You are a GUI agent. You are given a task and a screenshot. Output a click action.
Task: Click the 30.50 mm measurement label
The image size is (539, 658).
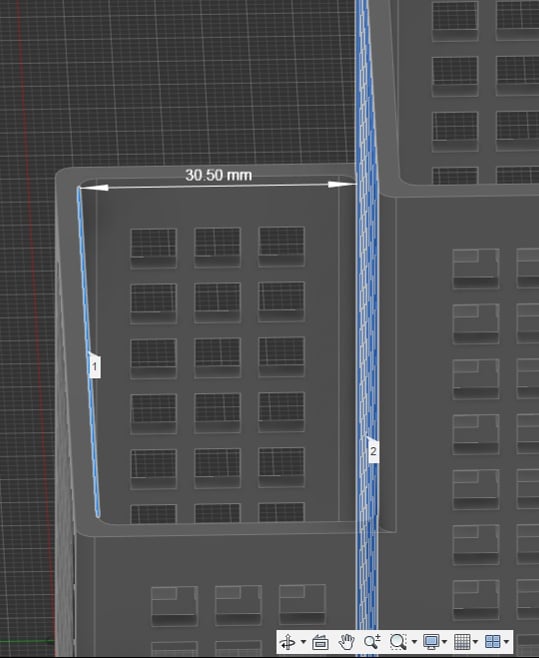tap(219, 175)
